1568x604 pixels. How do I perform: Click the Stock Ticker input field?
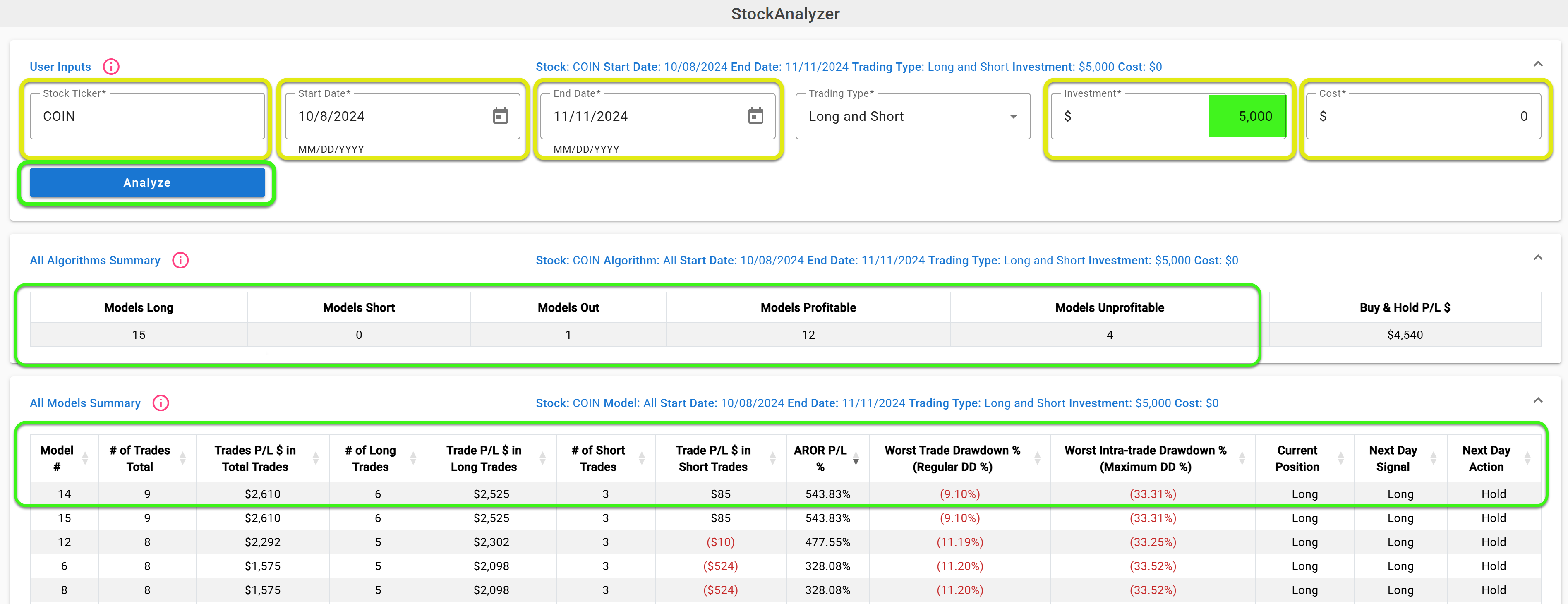147,116
